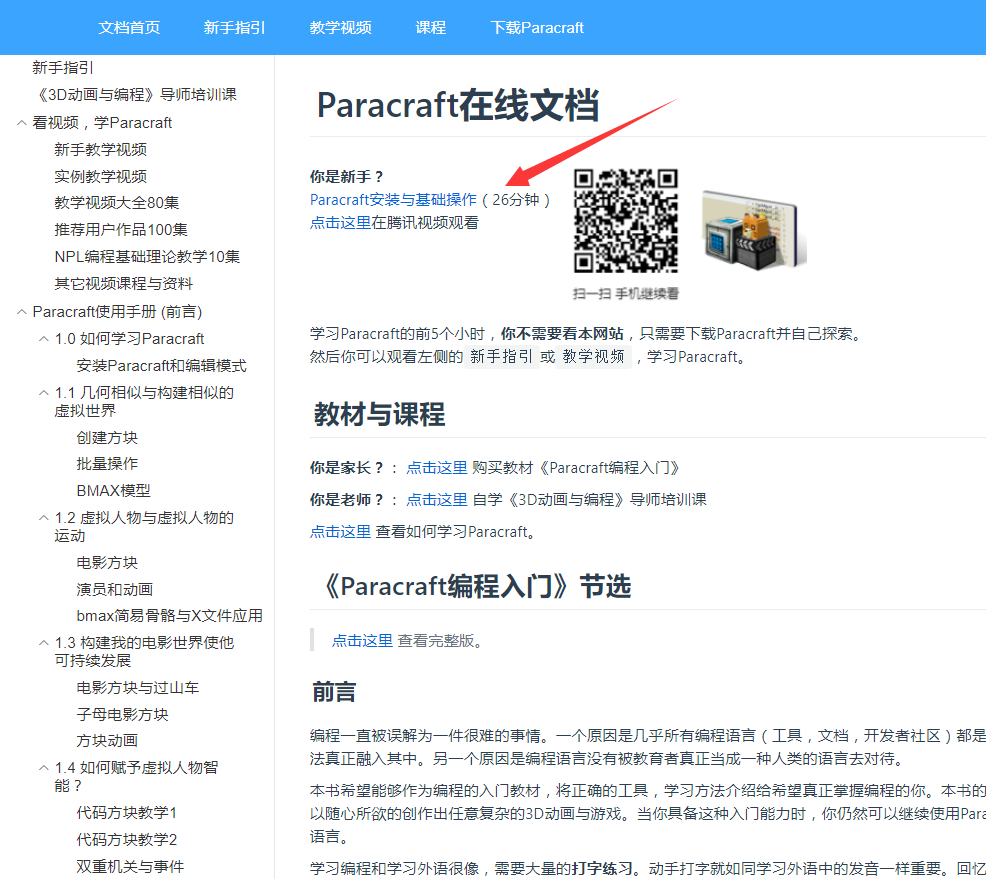Collapse the 1.2 虚拟人物 section chevron

43,518
